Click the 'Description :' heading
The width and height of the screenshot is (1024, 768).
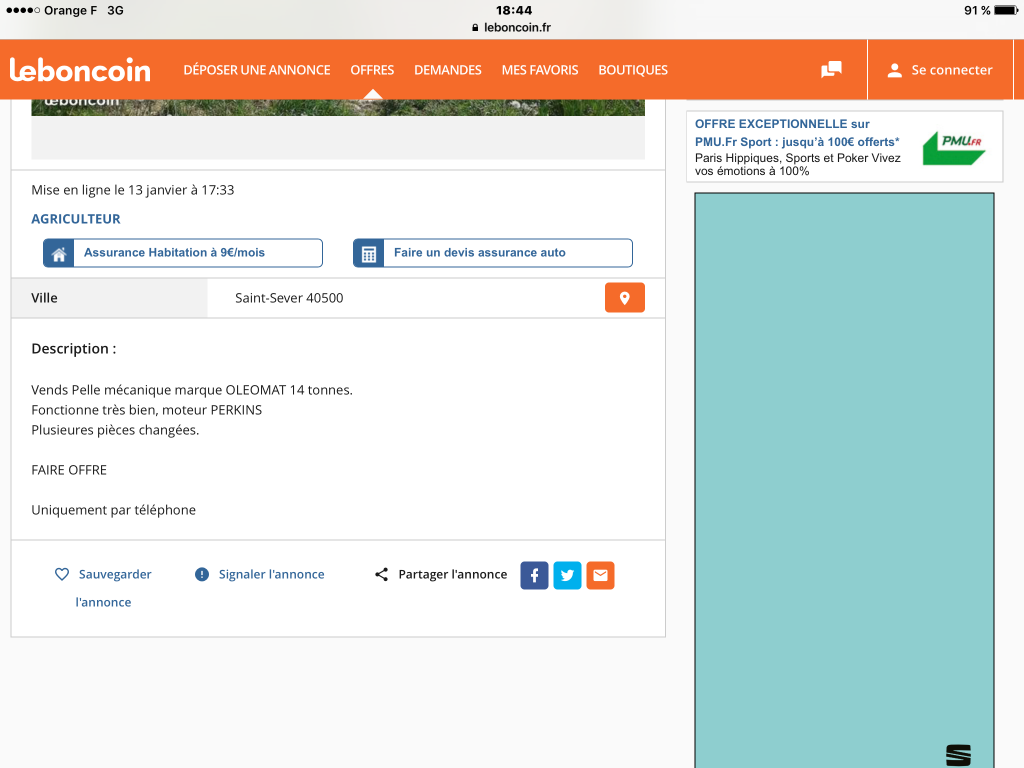[x=74, y=349]
